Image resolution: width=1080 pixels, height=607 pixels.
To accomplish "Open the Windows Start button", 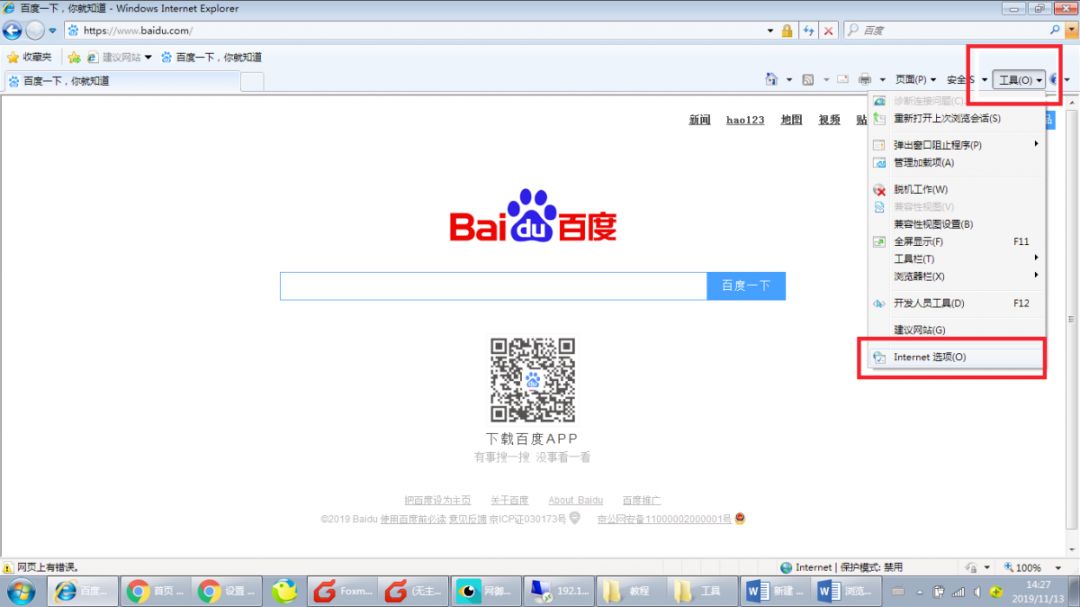I will pyautogui.click(x=21, y=592).
